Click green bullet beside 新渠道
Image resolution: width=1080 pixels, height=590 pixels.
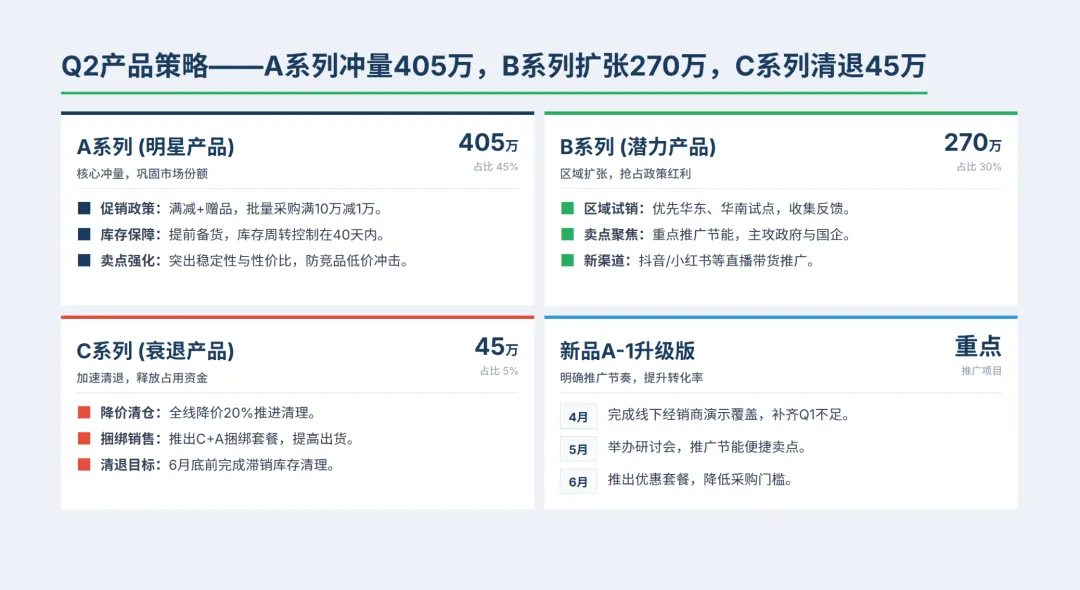click(x=567, y=260)
